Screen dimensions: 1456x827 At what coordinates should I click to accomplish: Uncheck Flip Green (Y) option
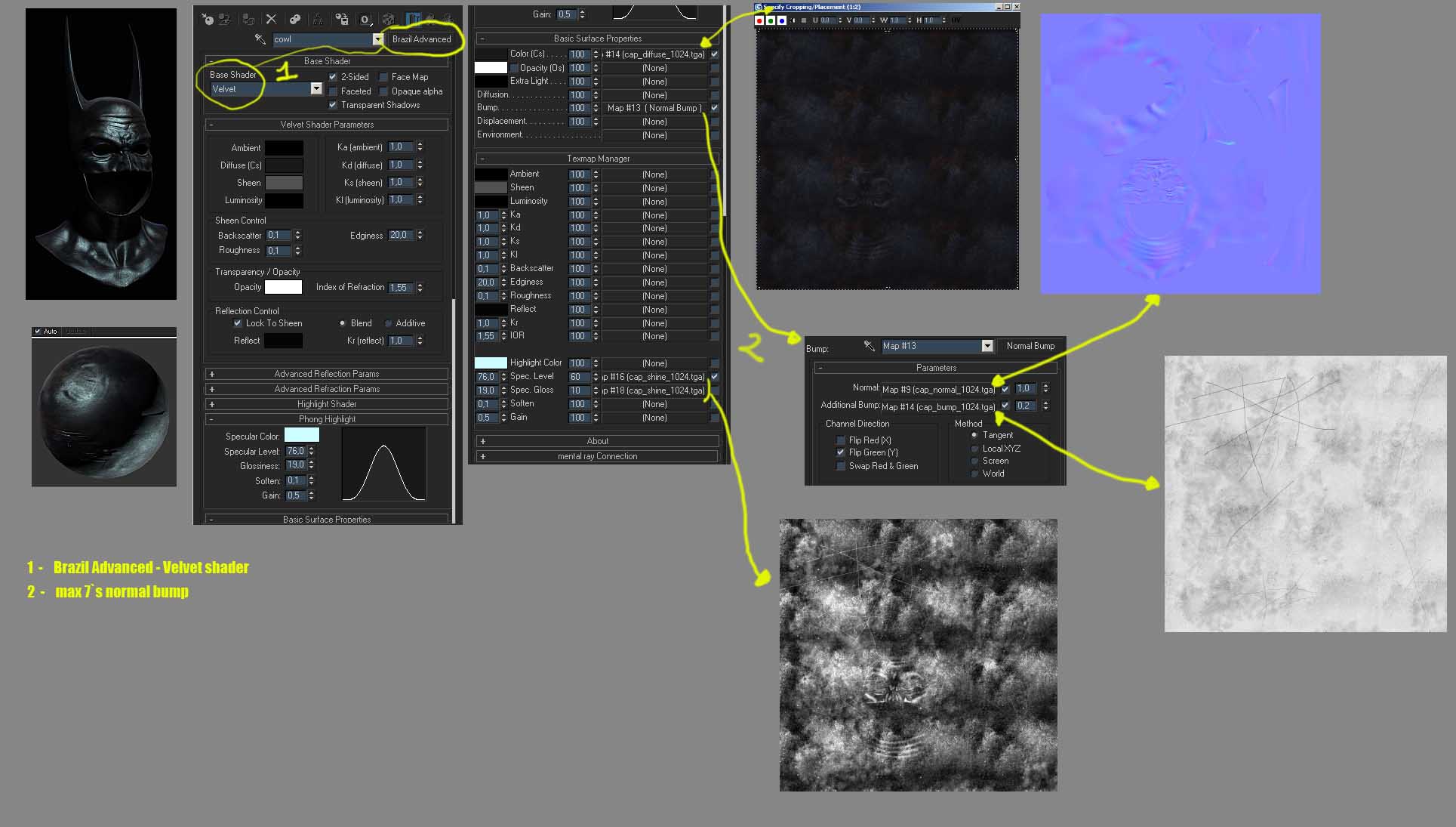(840, 452)
